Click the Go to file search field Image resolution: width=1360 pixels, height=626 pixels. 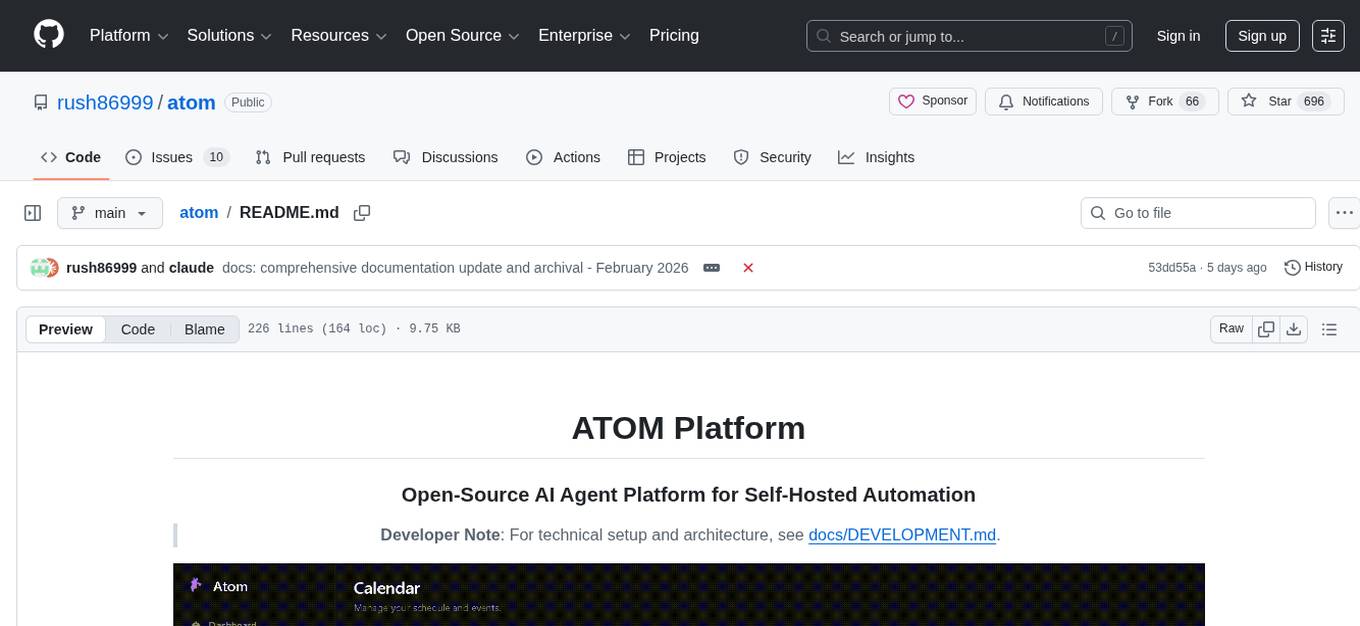pos(1197,212)
